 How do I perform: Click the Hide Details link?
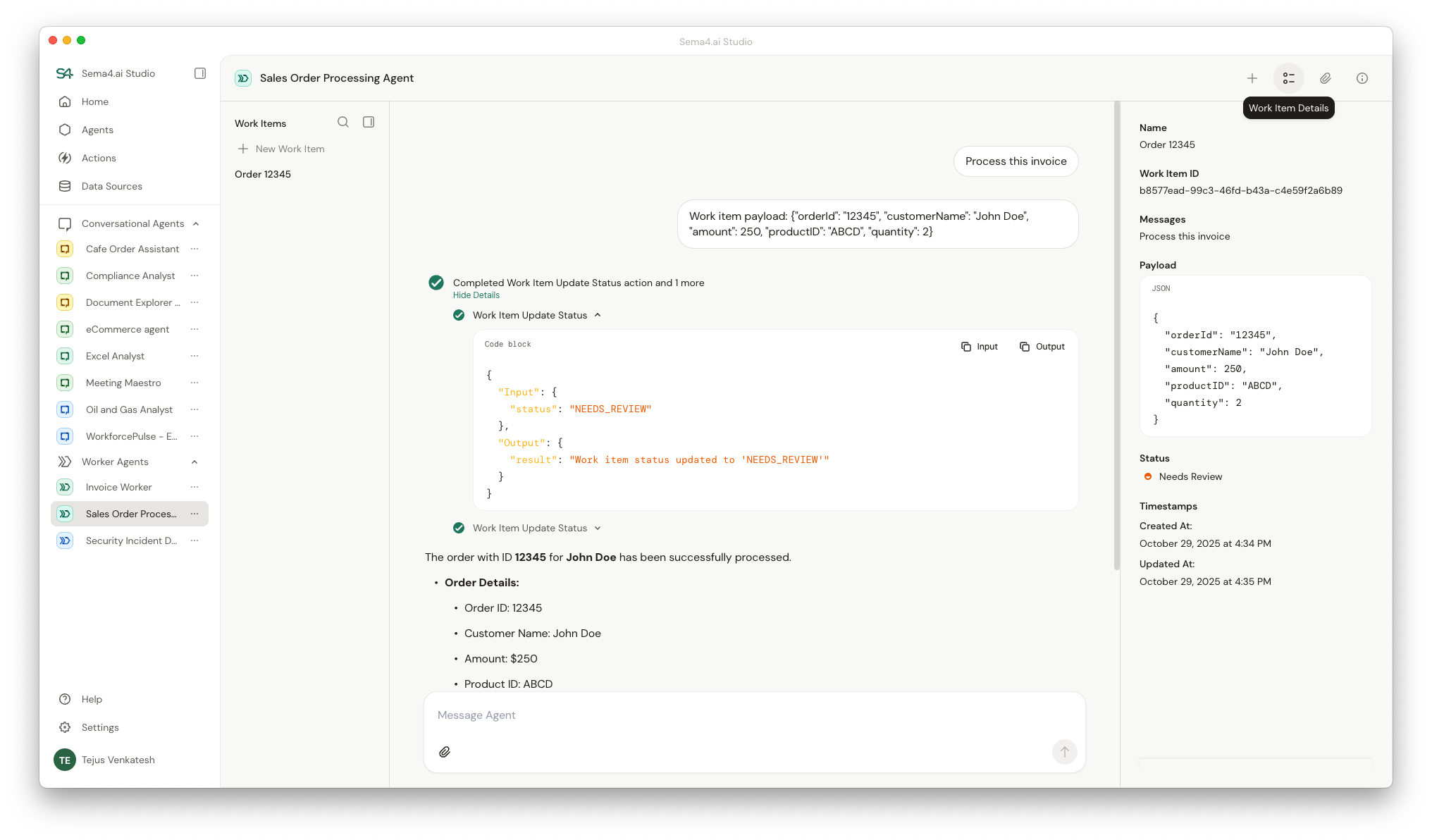(x=476, y=295)
